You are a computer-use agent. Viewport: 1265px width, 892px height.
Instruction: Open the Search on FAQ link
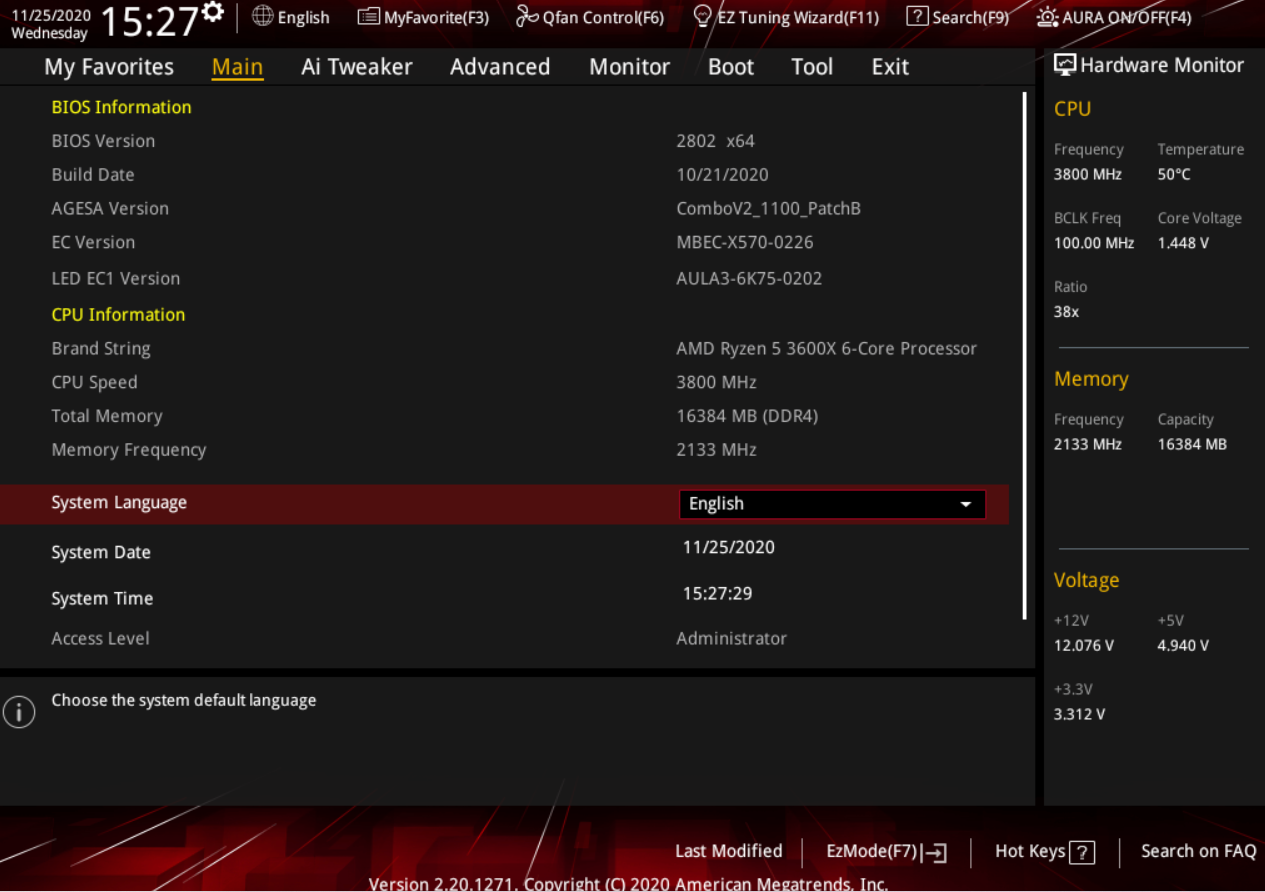[x=1199, y=851]
